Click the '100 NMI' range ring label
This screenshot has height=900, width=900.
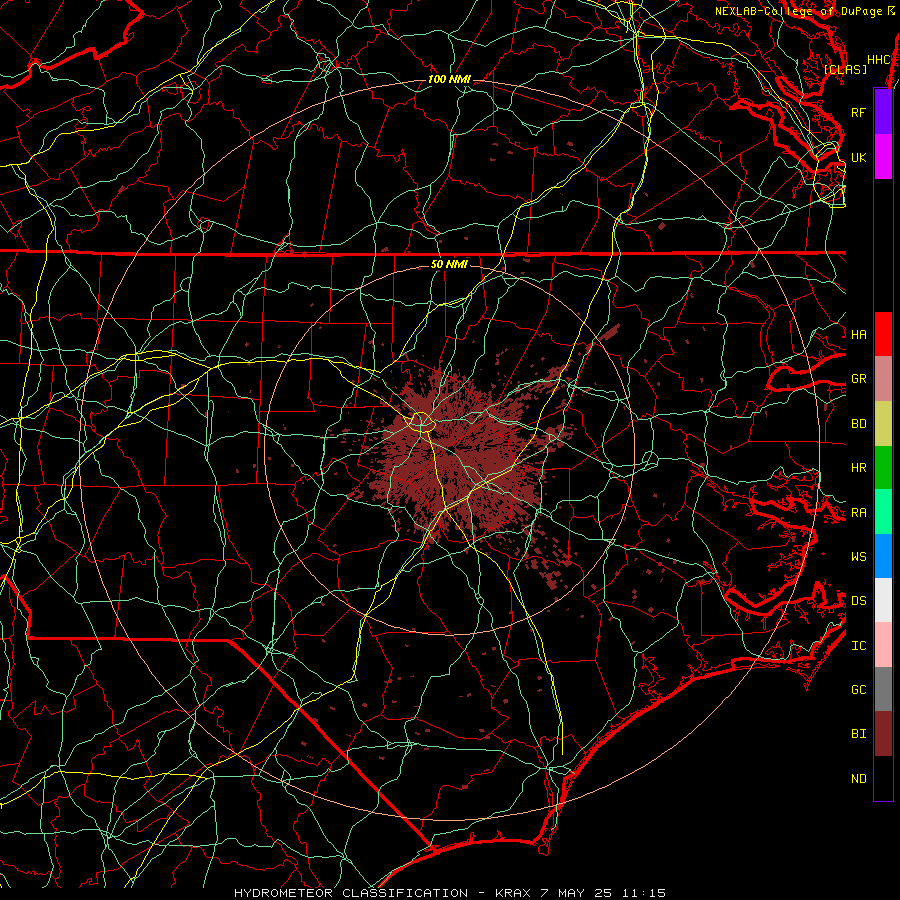[x=449, y=79]
